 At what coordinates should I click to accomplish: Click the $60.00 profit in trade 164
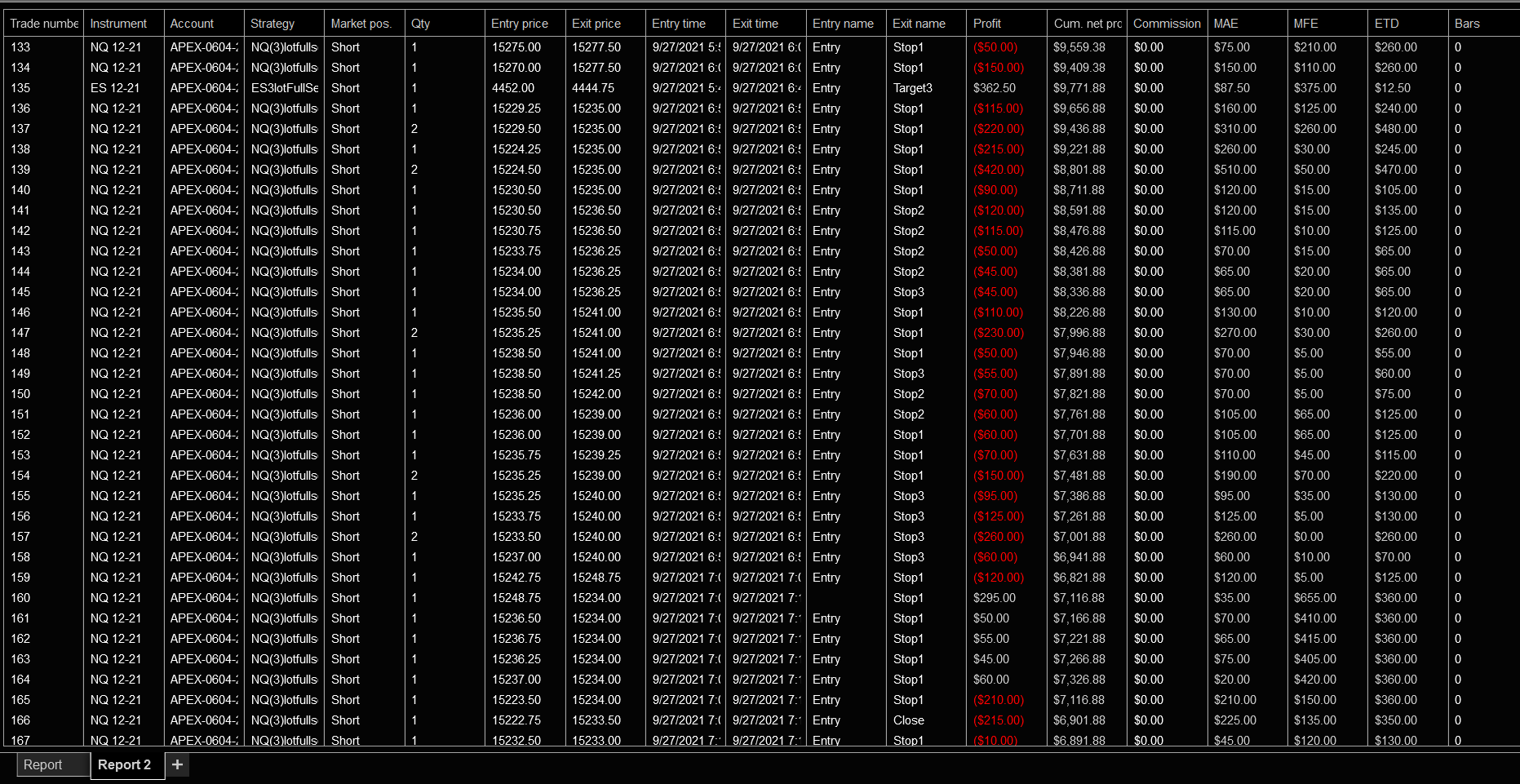[x=991, y=680]
